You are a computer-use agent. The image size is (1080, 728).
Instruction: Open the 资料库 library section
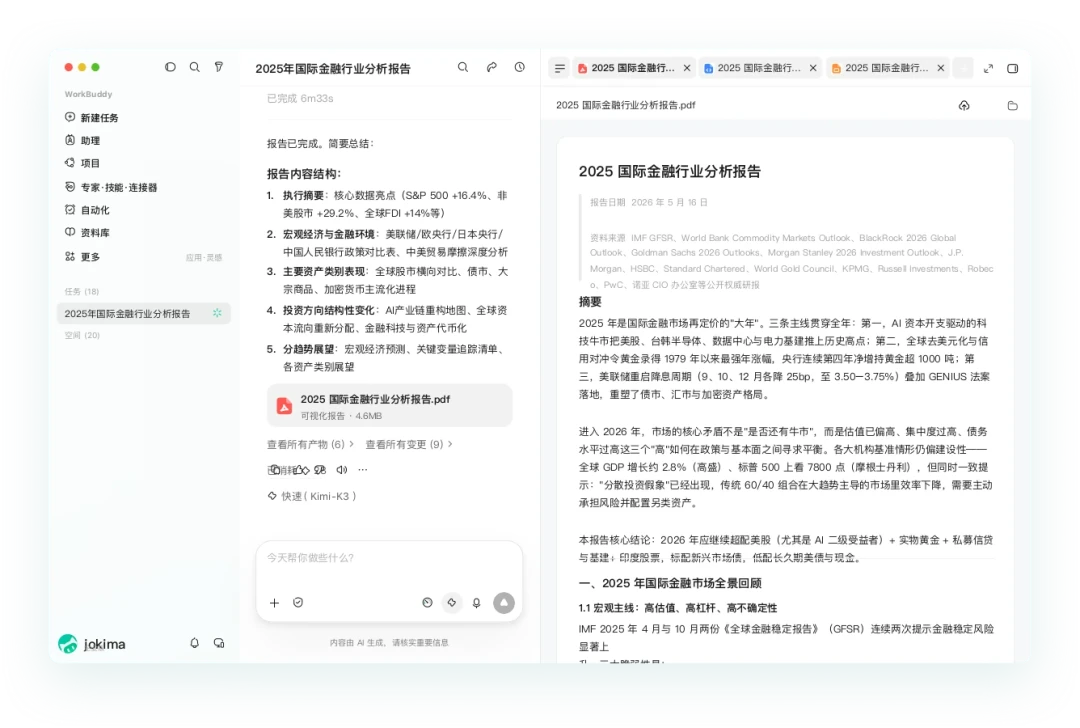point(87,233)
